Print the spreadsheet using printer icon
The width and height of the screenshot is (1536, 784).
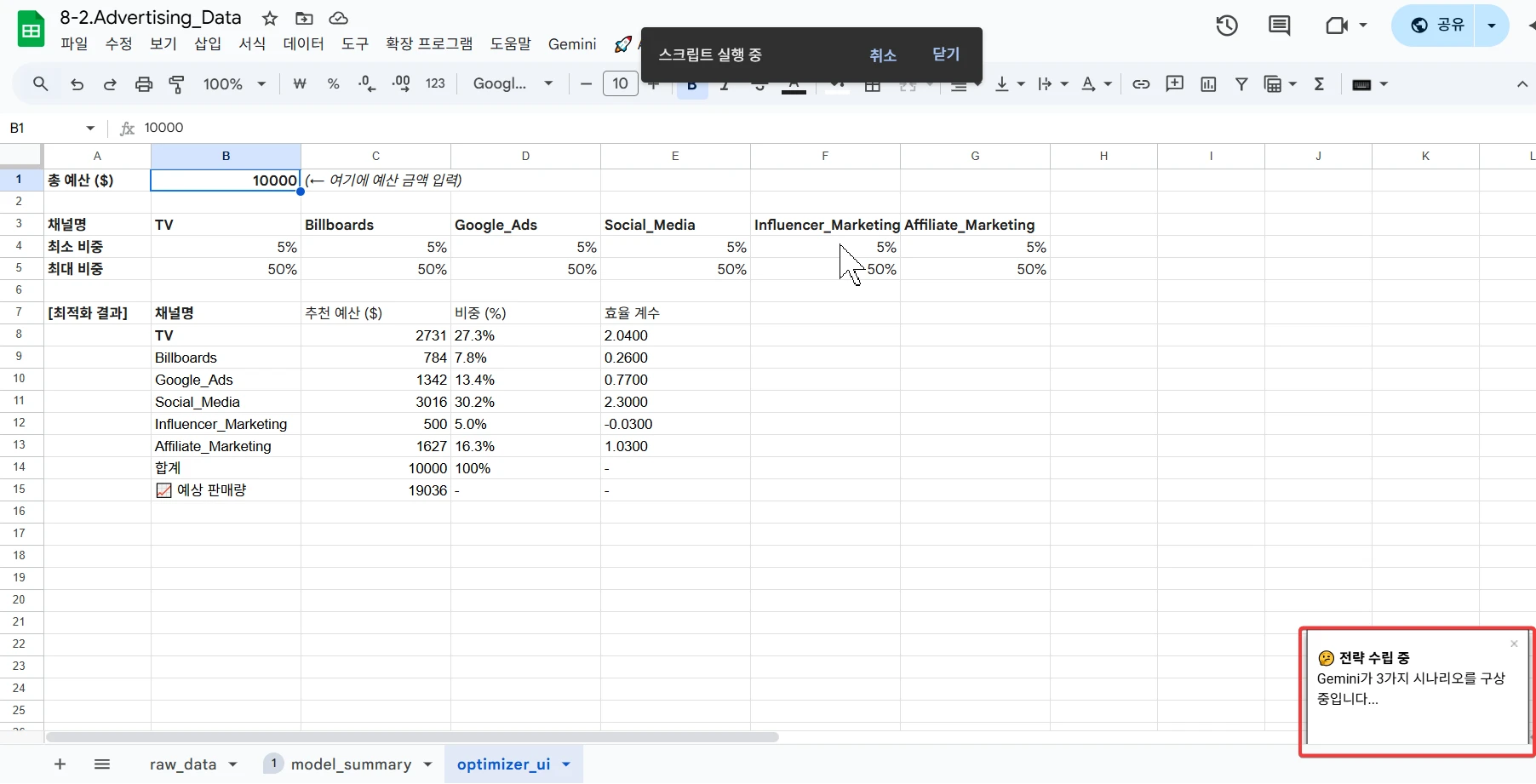pyautogui.click(x=144, y=84)
